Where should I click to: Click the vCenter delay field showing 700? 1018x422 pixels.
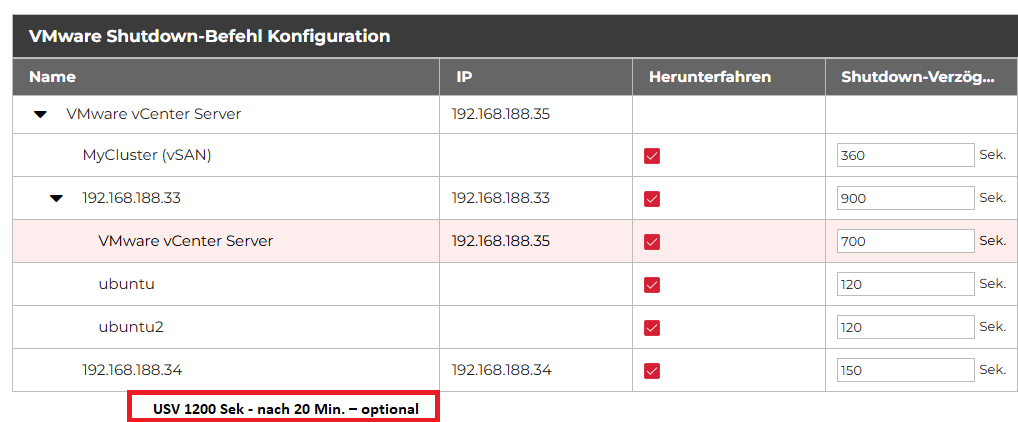(x=905, y=241)
